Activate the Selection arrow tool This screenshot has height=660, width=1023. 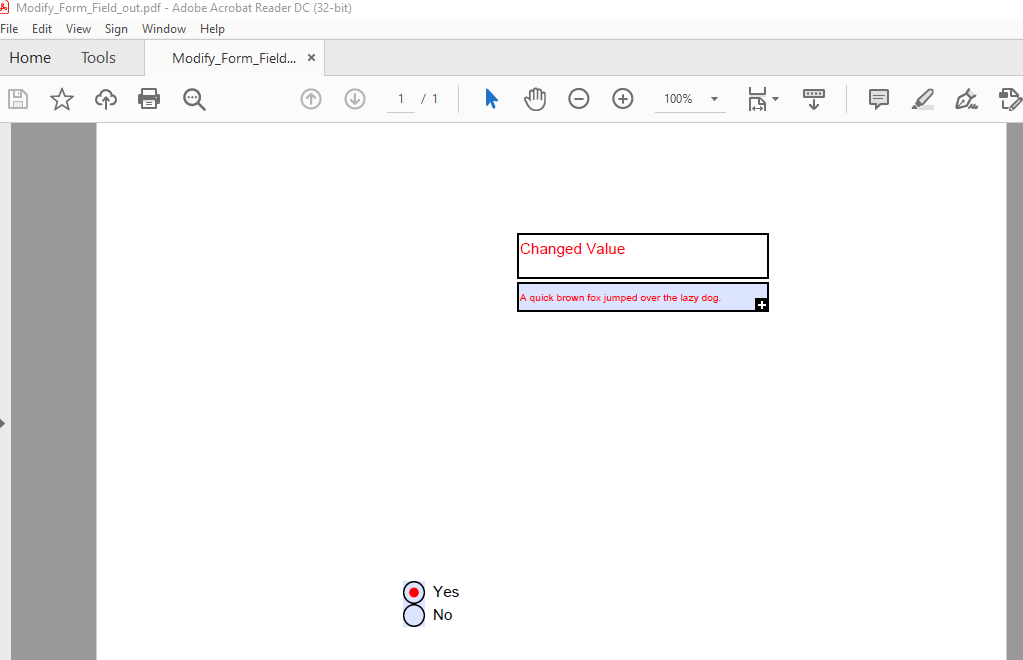point(489,98)
